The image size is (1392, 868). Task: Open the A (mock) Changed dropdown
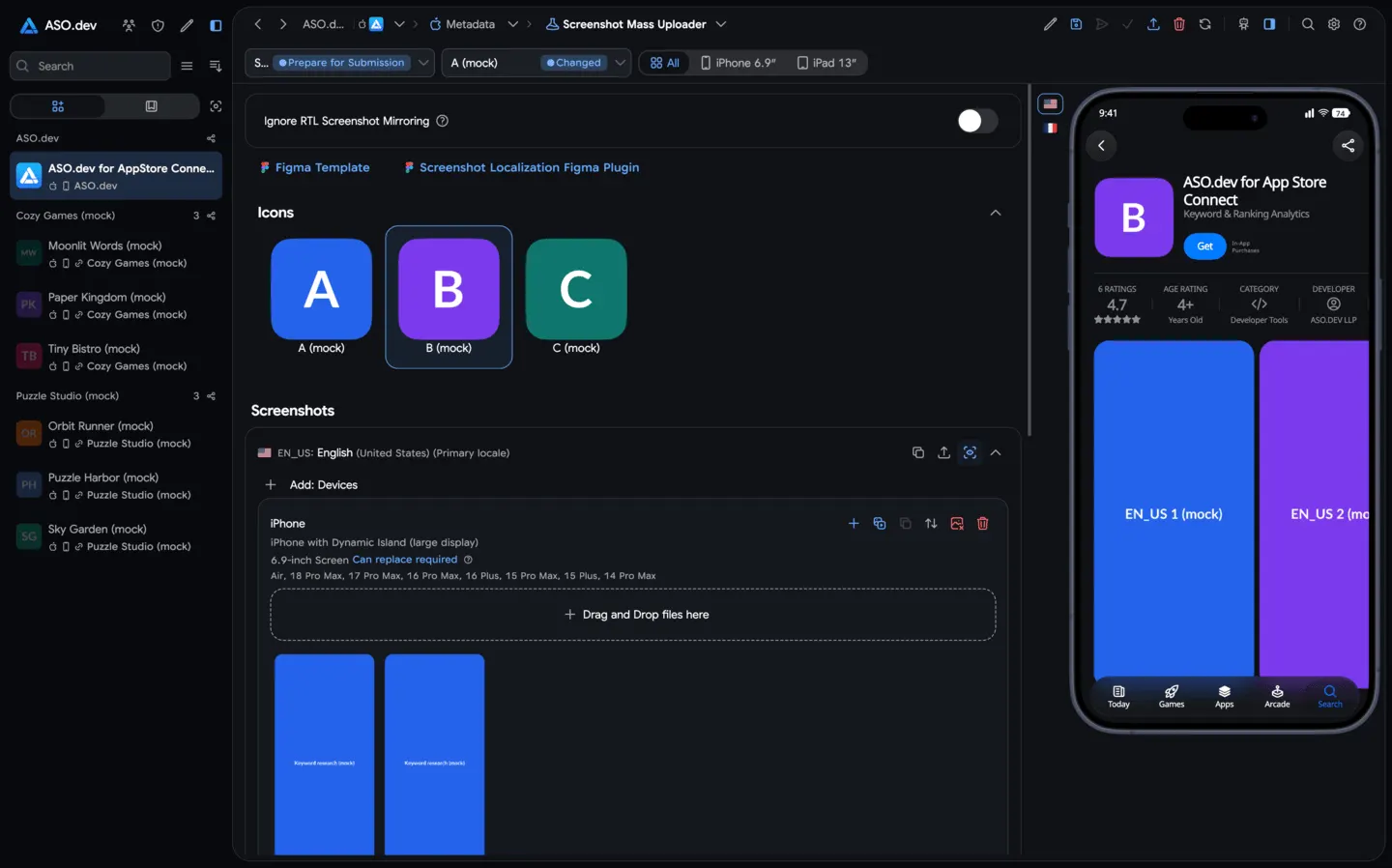[536, 63]
